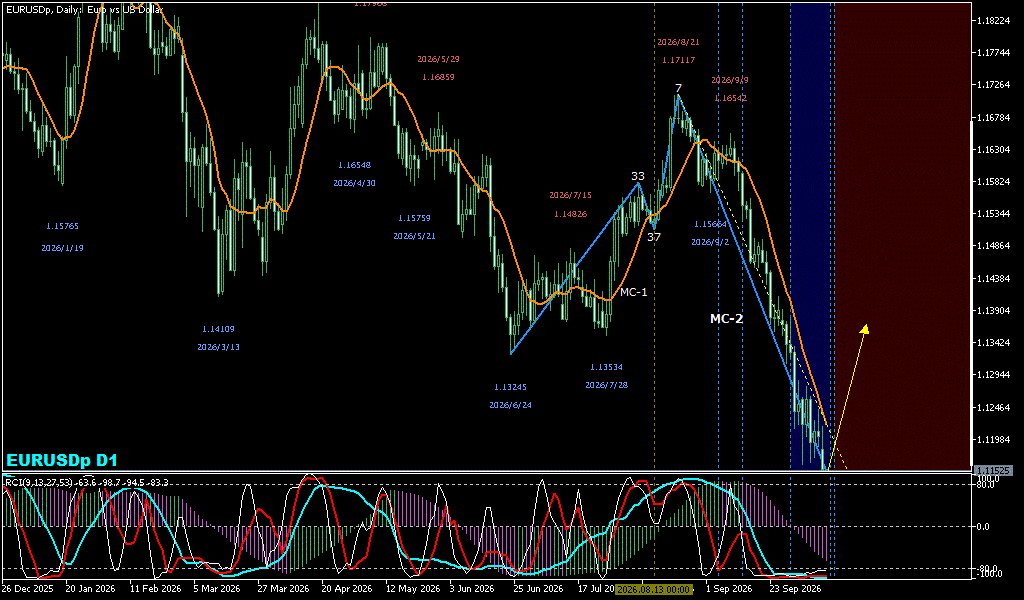Click the date annotation 2026/7/28
The image size is (1024, 600).
click(x=606, y=385)
